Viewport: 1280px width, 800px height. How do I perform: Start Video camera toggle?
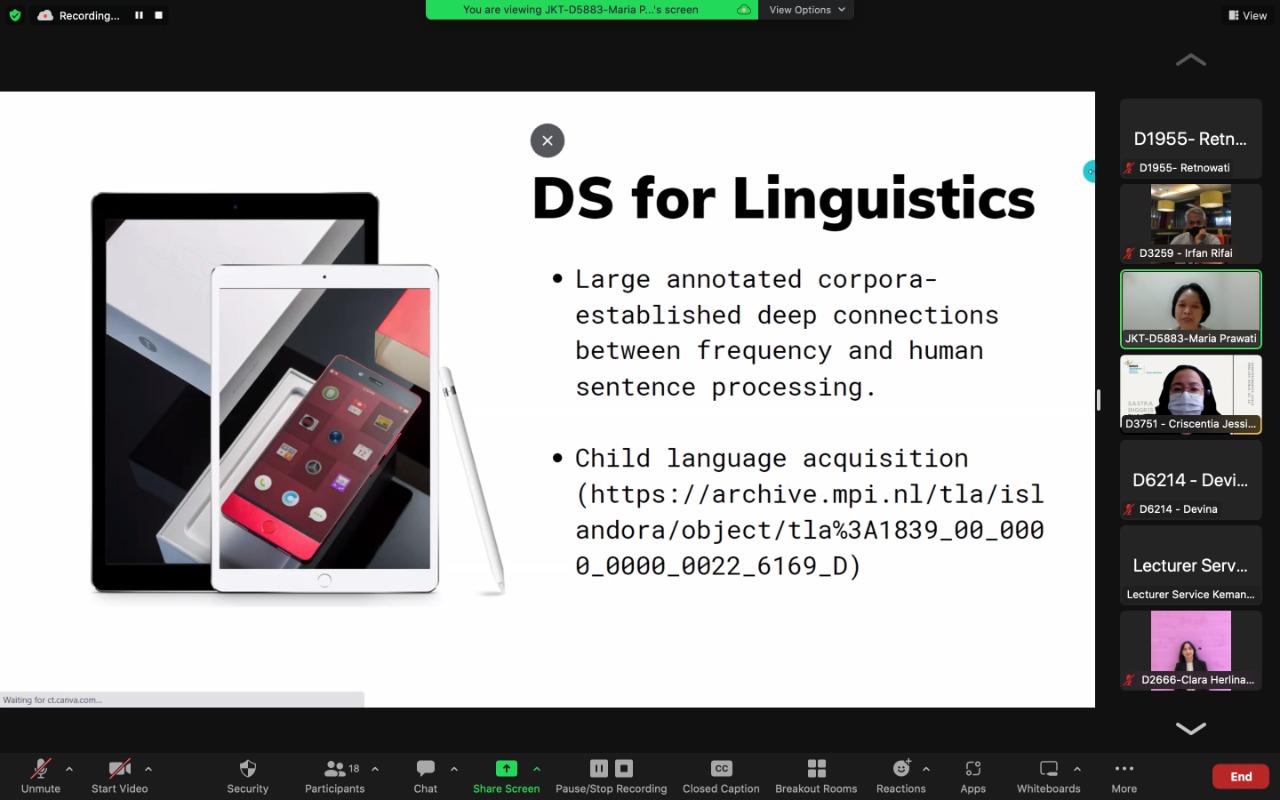pos(119,769)
